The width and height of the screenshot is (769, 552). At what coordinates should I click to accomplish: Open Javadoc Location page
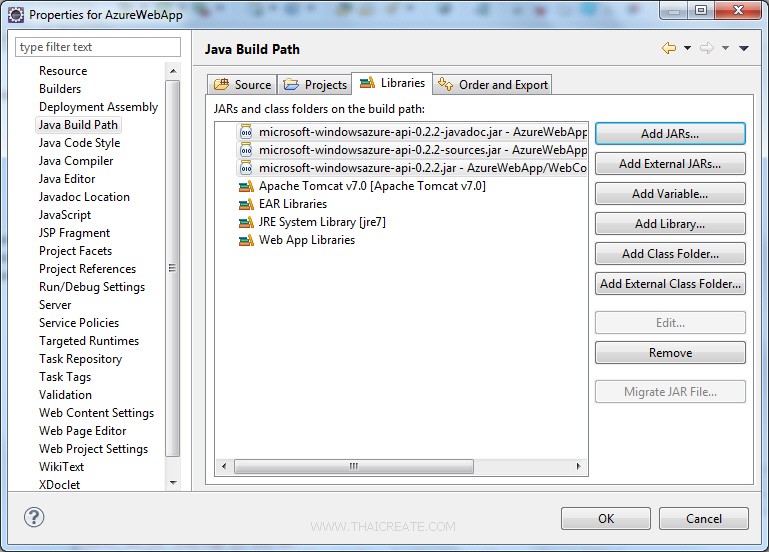pos(84,197)
